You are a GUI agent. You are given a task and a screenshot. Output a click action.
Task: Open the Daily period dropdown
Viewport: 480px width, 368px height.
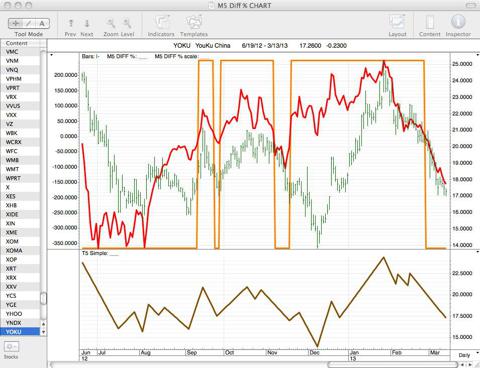coord(467,355)
